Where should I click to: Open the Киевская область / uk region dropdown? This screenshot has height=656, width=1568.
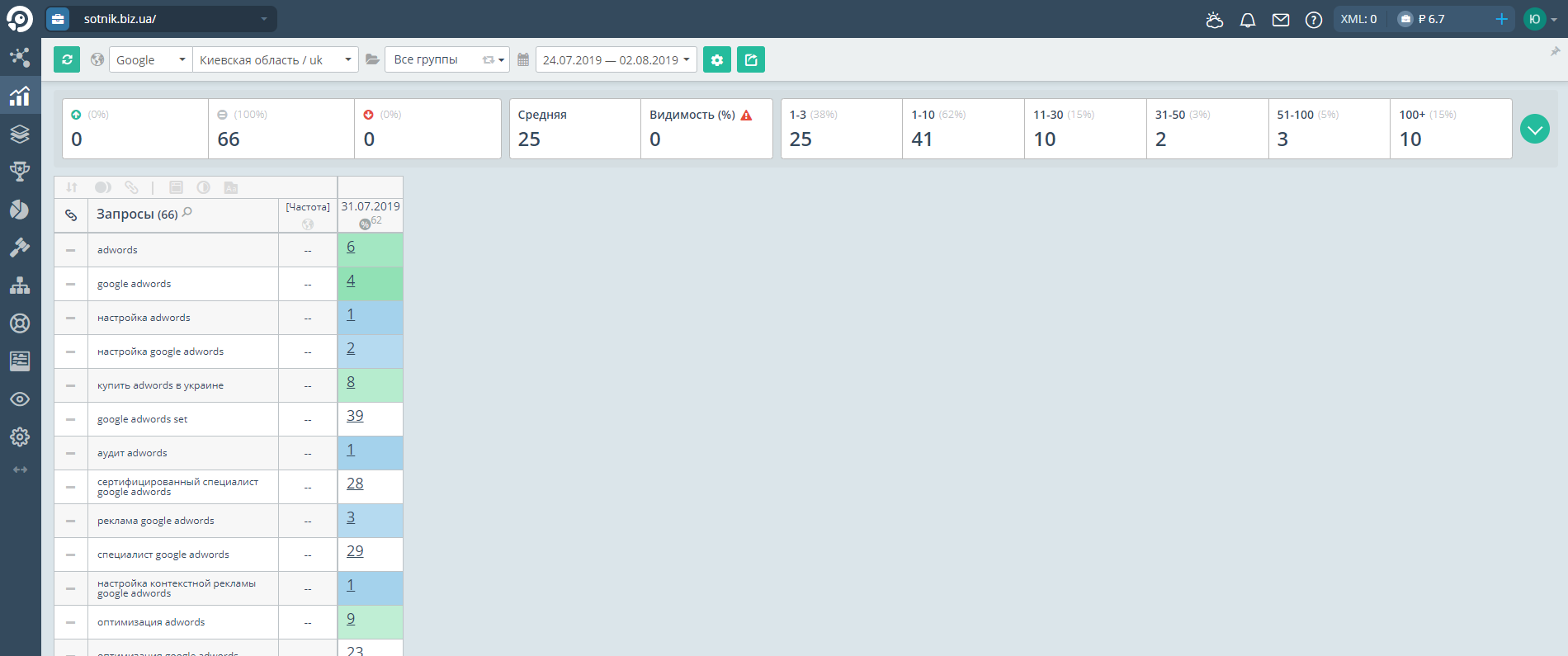[276, 59]
